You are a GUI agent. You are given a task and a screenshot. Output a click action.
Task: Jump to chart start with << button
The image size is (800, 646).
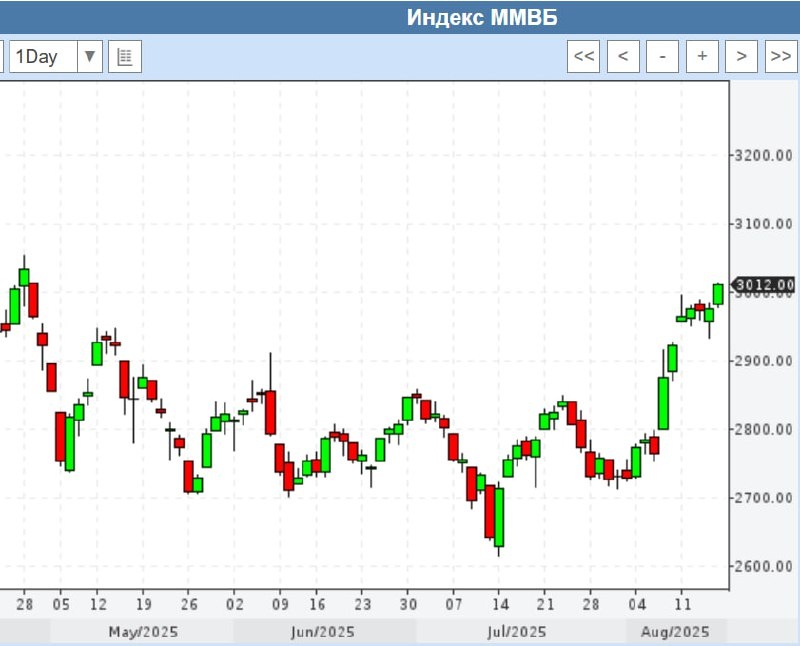[583, 56]
